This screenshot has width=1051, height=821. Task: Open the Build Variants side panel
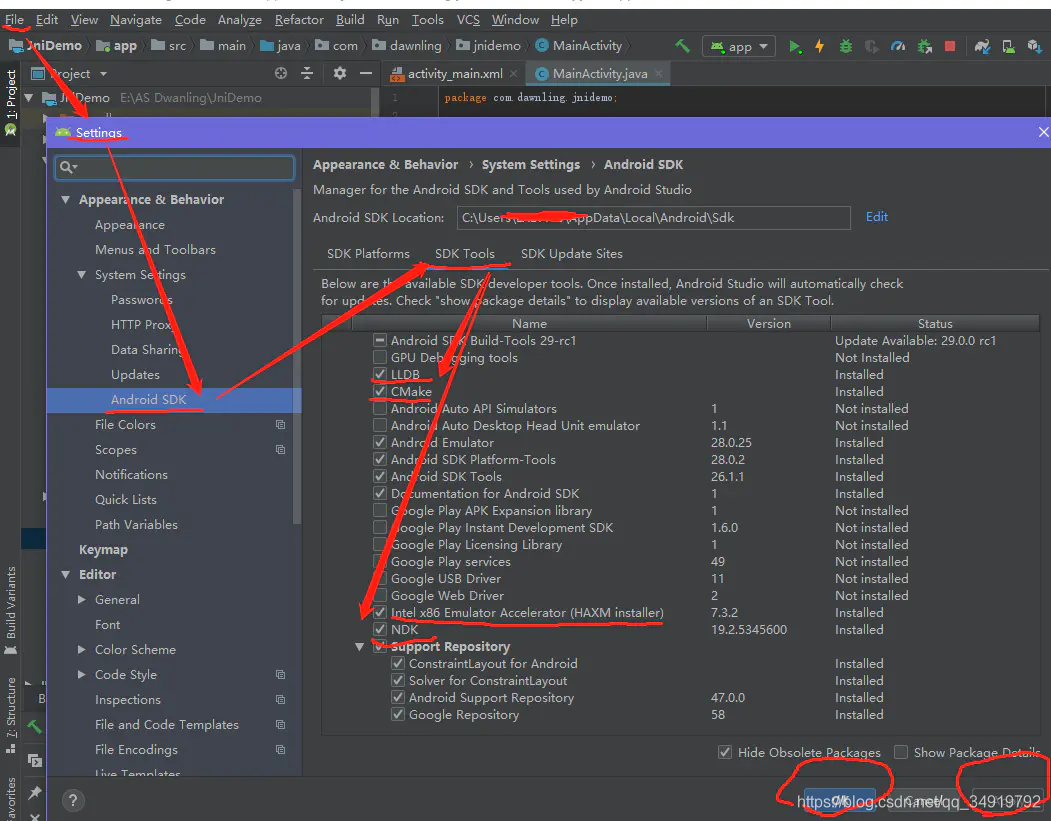coord(11,610)
